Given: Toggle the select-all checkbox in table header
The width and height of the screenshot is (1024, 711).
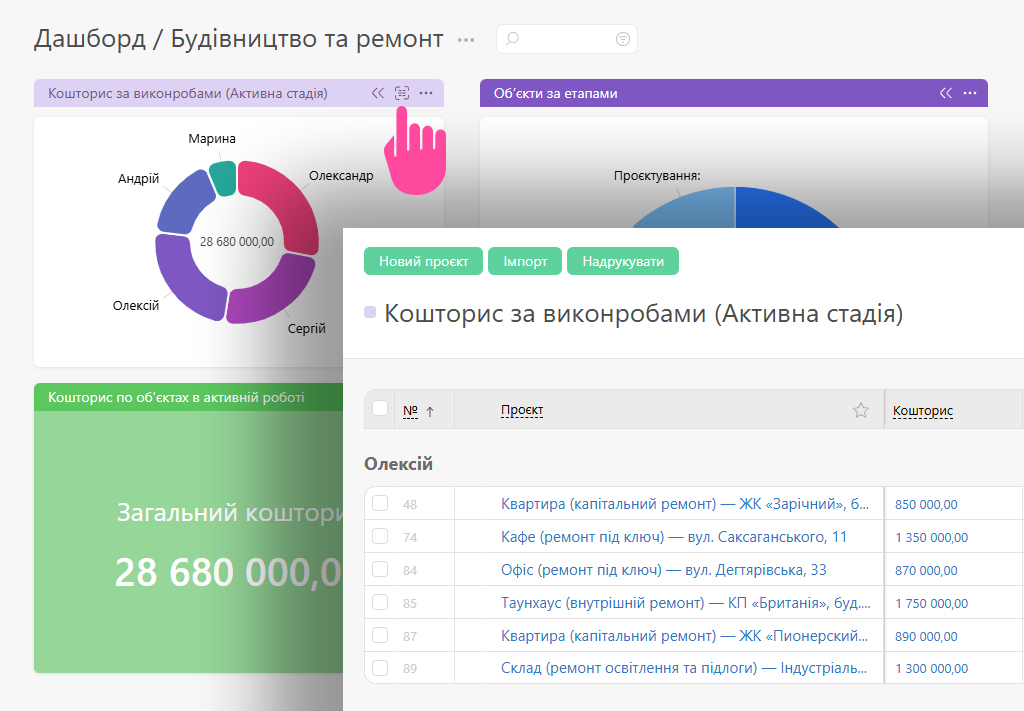Looking at the screenshot, I should click(x=379, y=409).
